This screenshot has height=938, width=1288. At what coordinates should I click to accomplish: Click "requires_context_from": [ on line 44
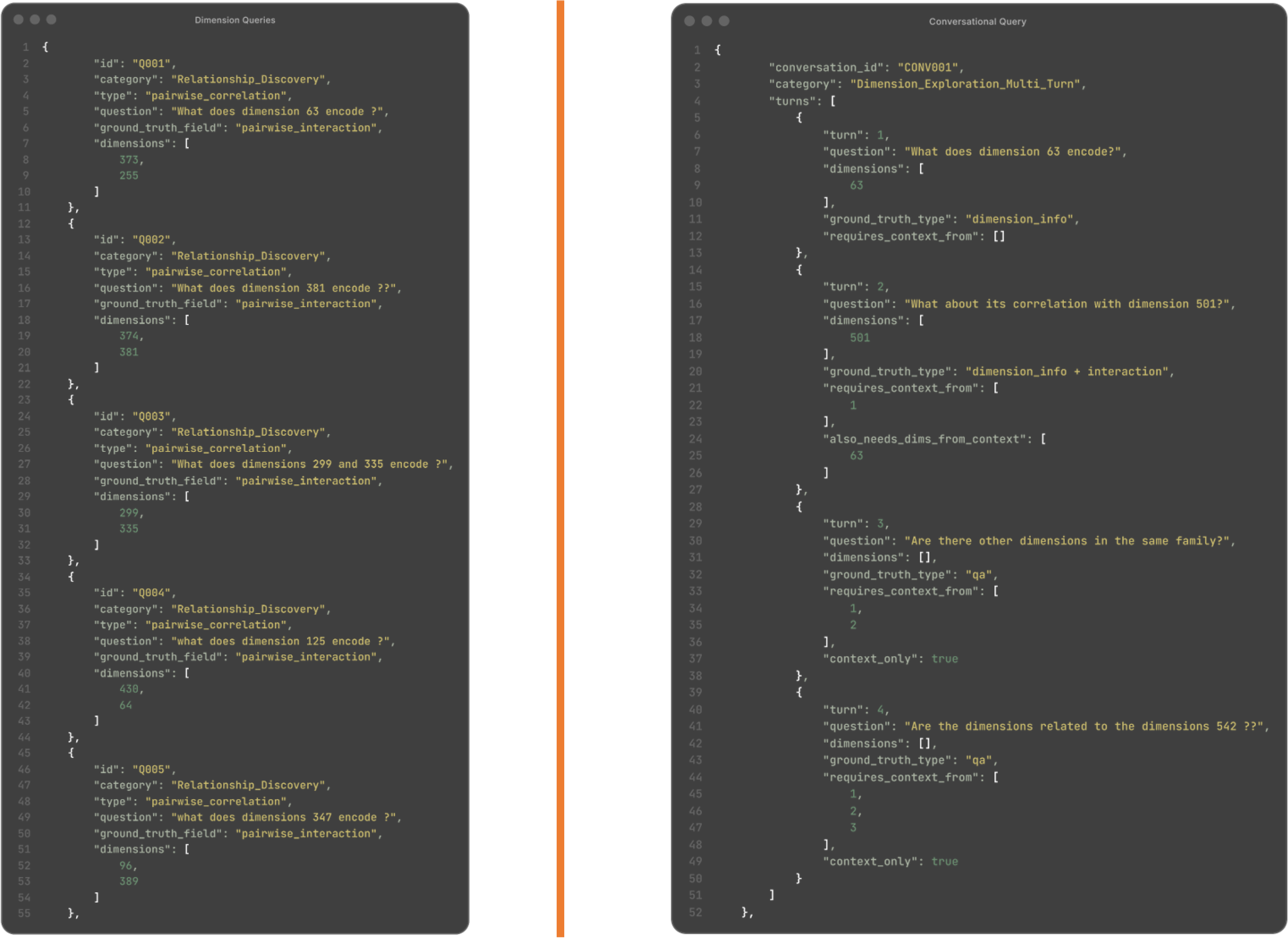pyautogui.click(x=911, y=777)
